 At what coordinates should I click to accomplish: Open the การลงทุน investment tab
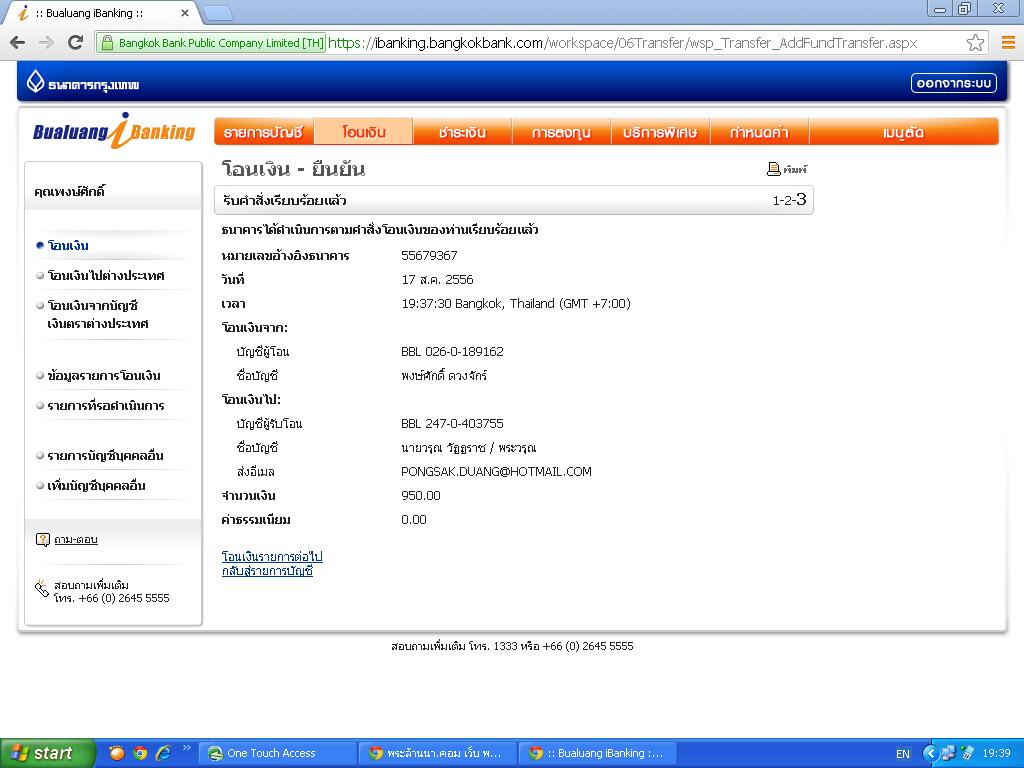(x=561, y=132)
